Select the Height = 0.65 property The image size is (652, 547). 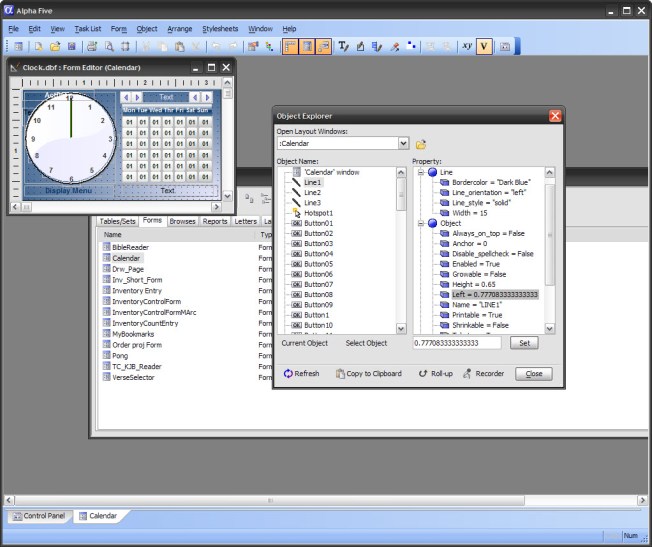click(474, 285)
